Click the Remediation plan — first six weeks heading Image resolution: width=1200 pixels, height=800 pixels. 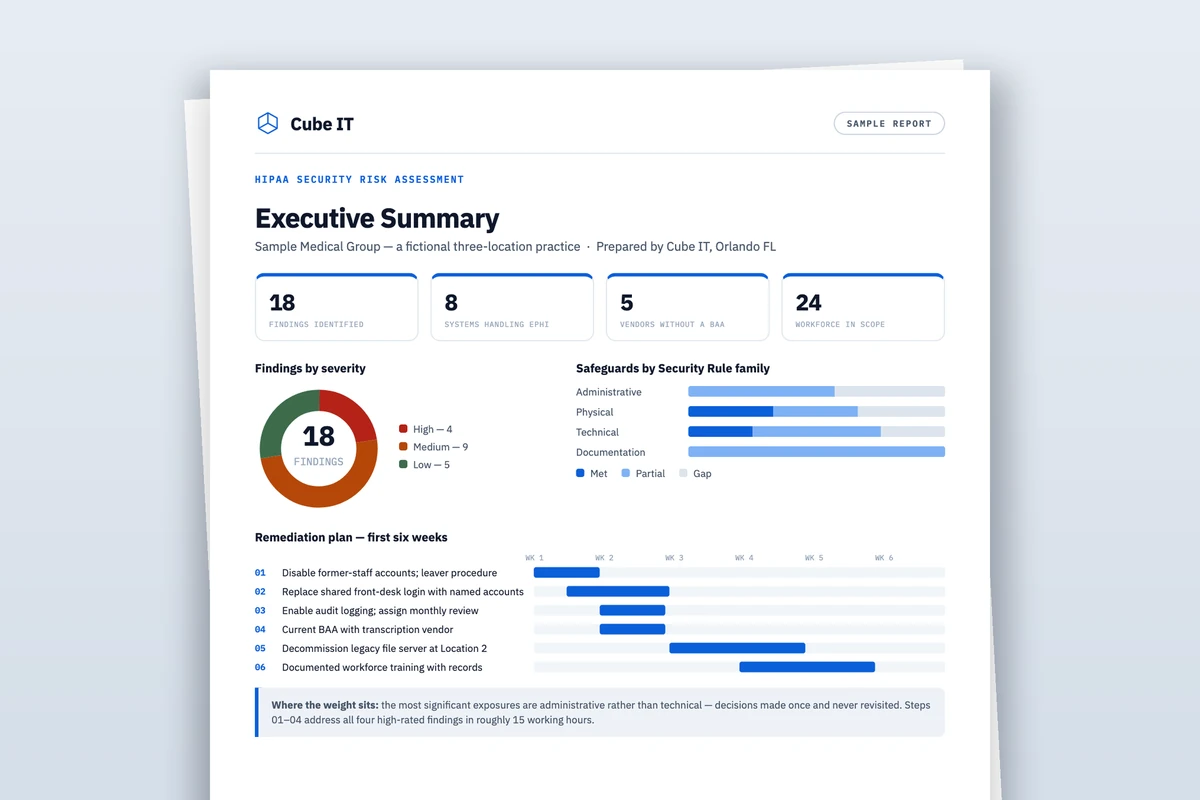click(x=351, y=537)
